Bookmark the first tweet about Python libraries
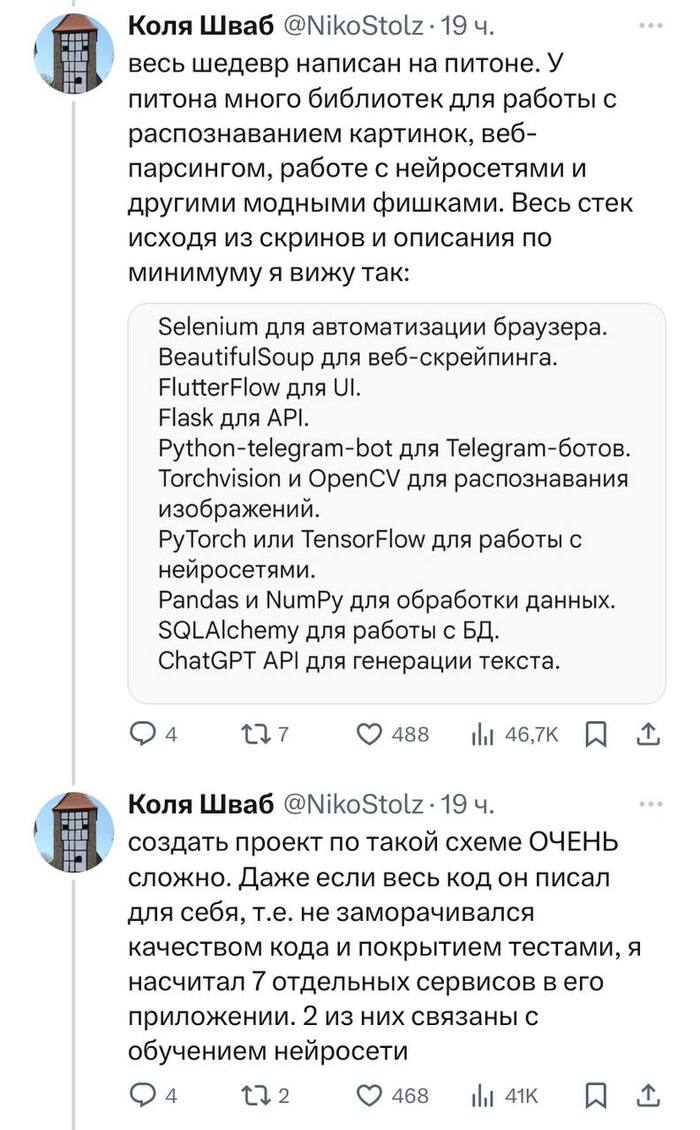 [x=595, y=735]
